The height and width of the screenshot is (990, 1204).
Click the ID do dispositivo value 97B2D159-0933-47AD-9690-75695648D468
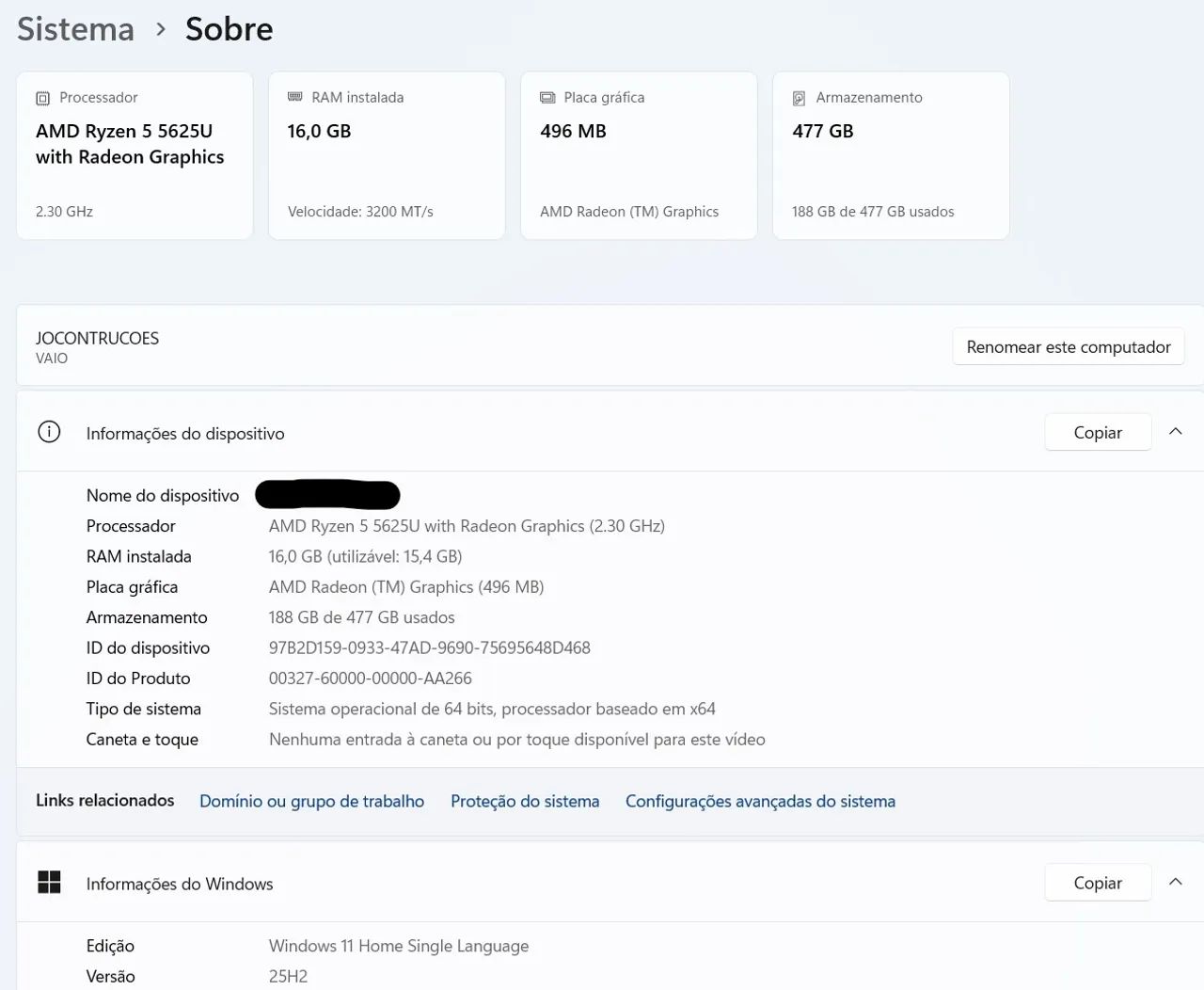[x=430, y=647]
